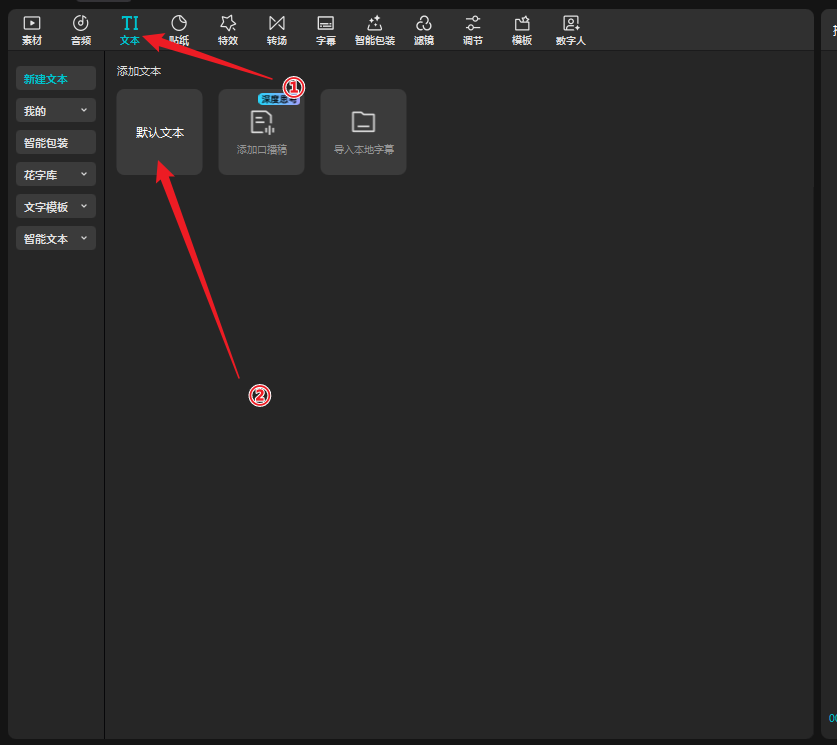Expand the 我的 dropdown in sidebar
The width and height of the screenshot is (837, 745).
[56, 111]
